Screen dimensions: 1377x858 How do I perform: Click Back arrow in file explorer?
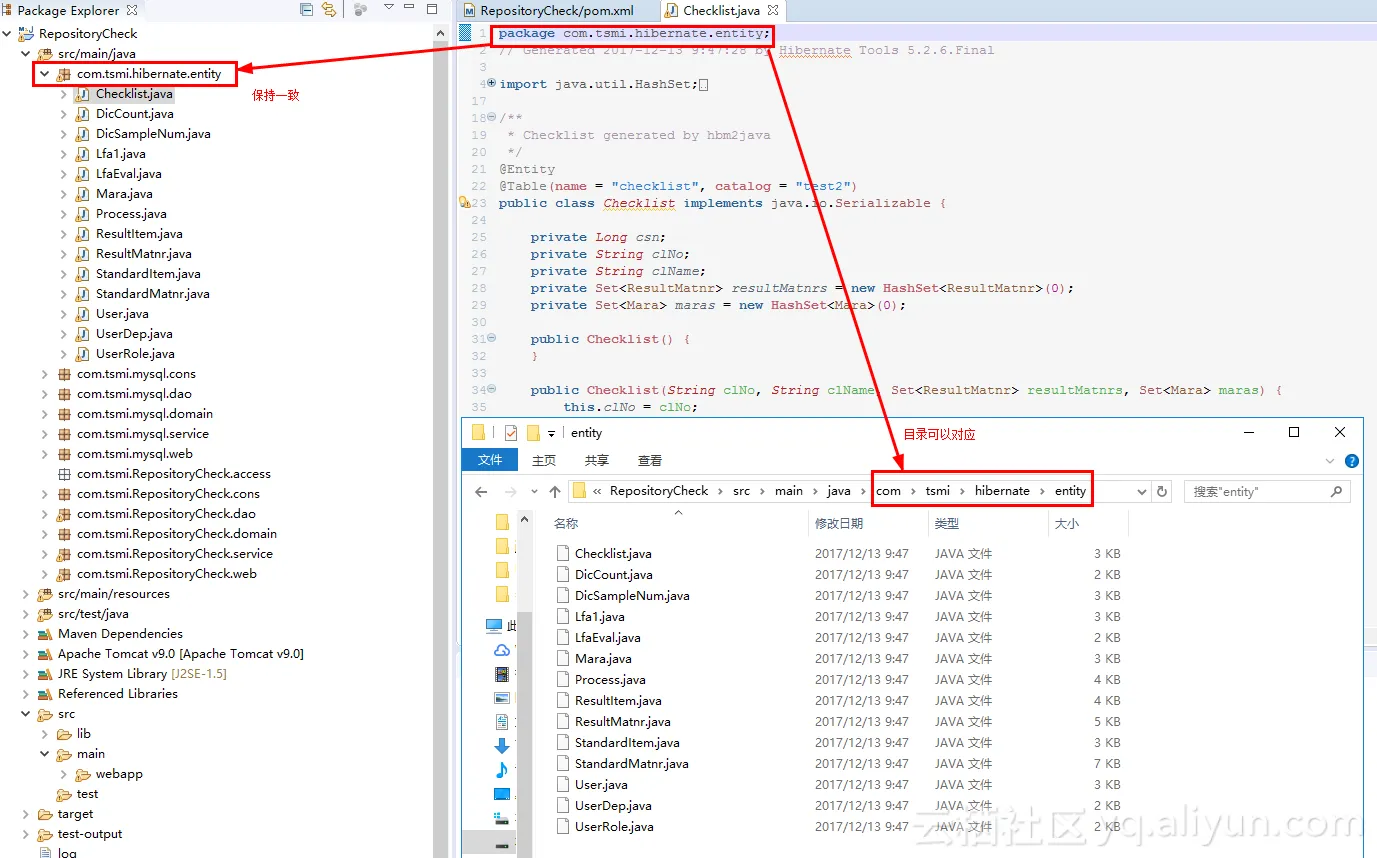481,492
